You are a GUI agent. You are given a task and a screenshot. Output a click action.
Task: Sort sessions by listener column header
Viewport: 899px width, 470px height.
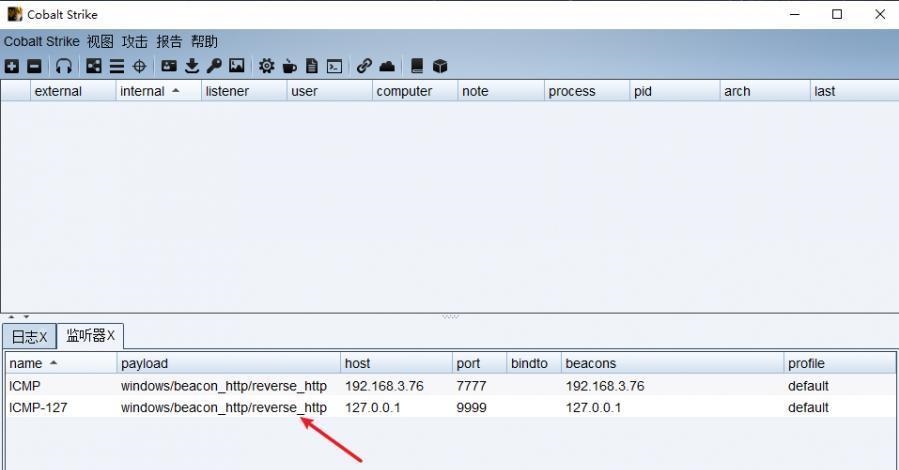pyautogui.click(x=244, y=91)
